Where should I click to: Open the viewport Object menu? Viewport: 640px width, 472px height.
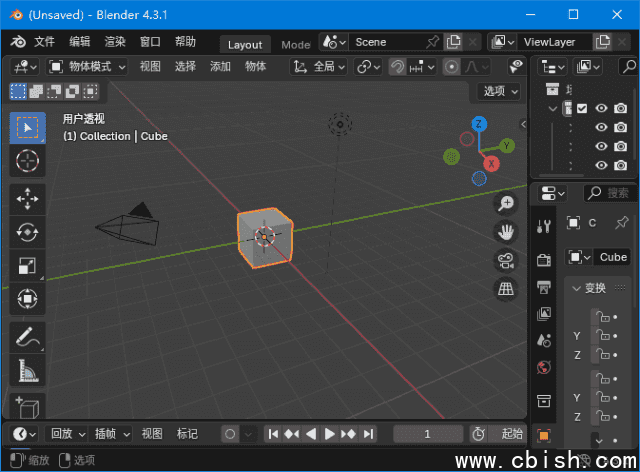(x=256, y=67)
